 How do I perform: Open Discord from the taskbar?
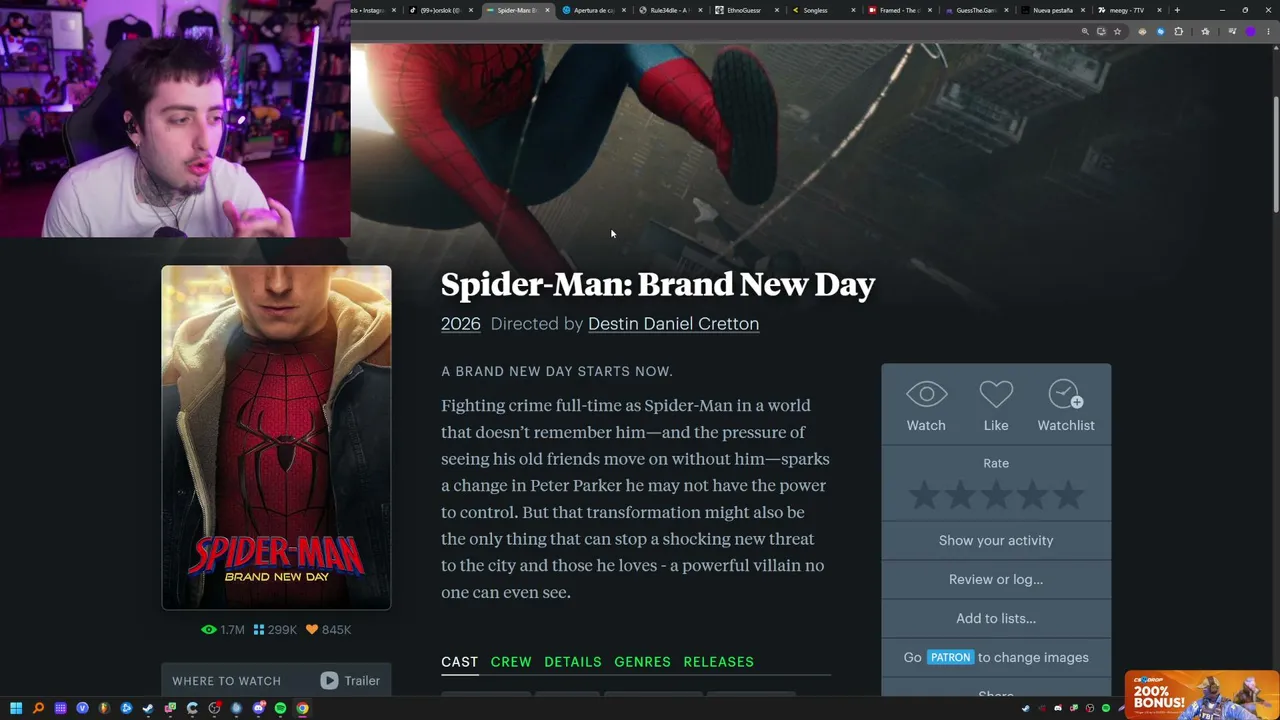(258, 709)
